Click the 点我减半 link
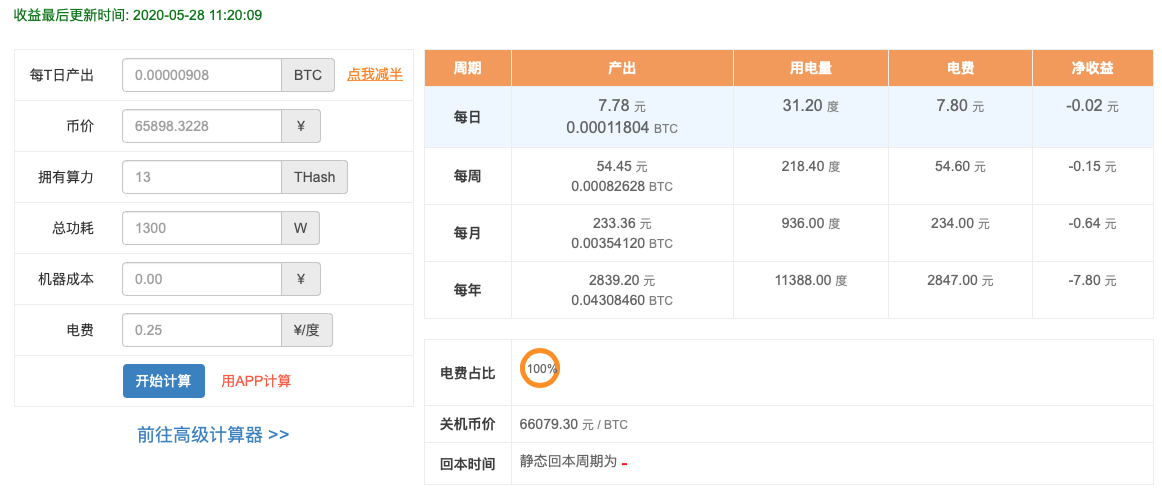This screenshot has width=1162, height=491. tap(375, 74)
